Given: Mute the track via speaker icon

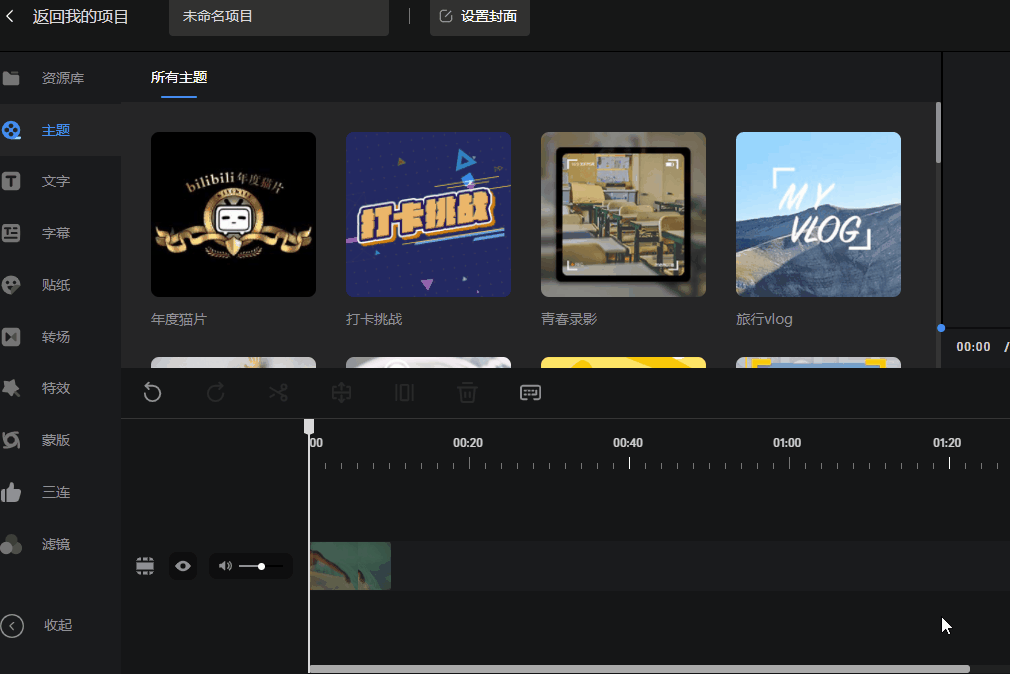Looking at the screenshot, I should point(225,566).
